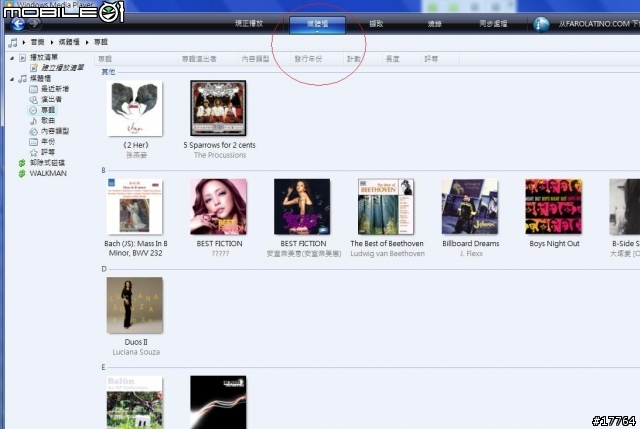640x429 pixels.
Task: Collapse the 播放清單 tree node
Action: click(12, 58)
